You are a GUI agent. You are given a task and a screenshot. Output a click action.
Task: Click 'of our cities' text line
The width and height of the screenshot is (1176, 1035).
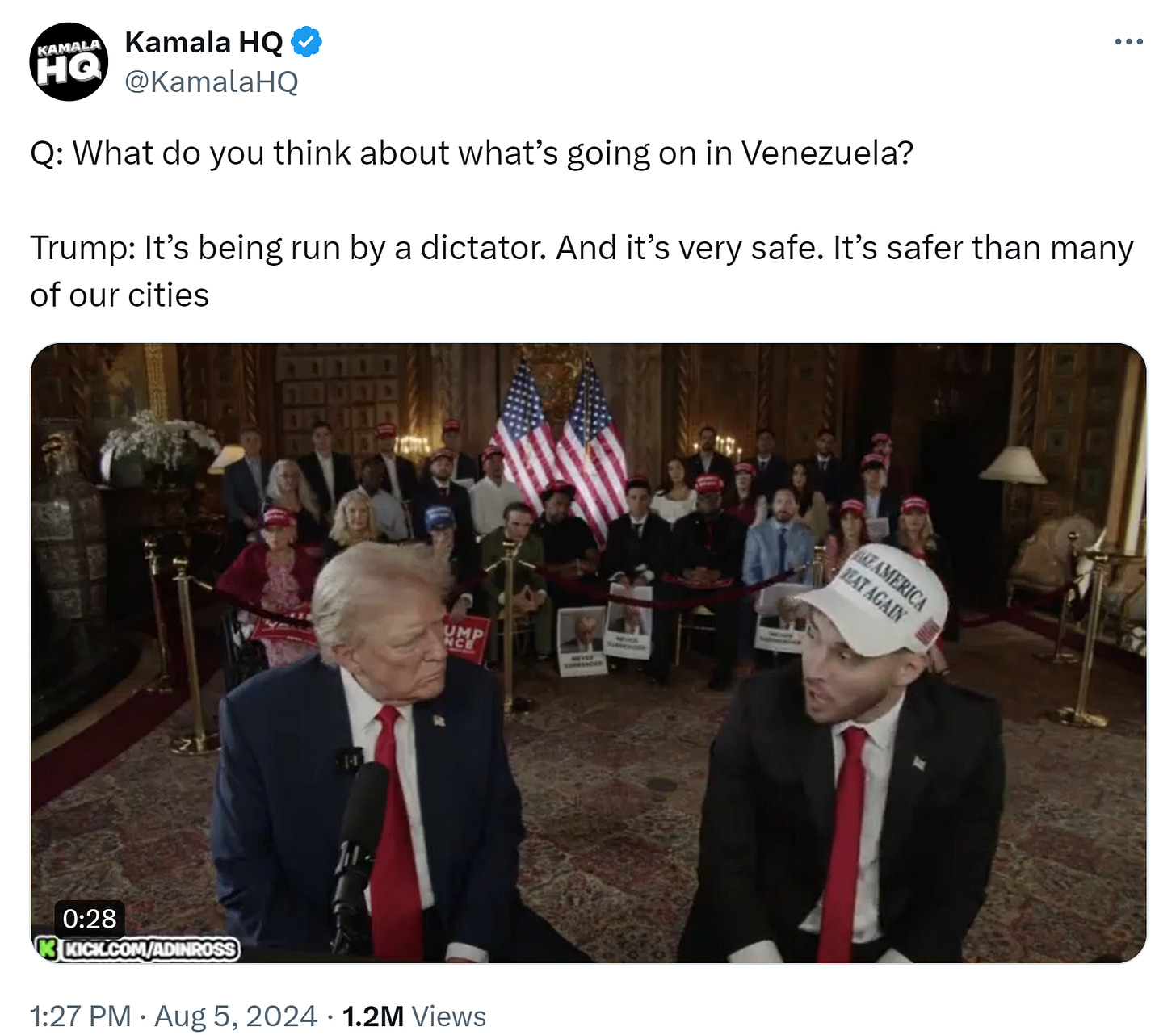[x=120, y=295]
